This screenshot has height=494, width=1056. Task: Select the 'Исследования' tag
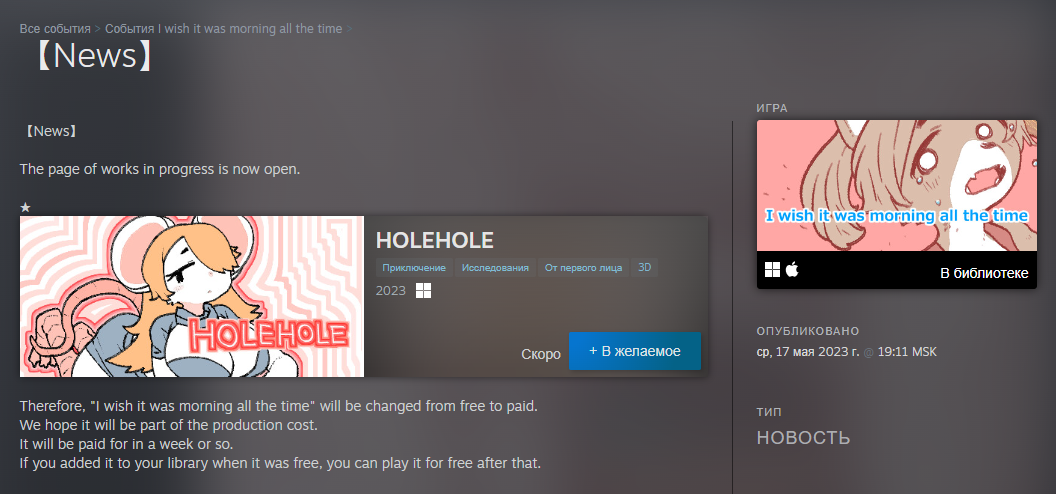coord(495,268)
